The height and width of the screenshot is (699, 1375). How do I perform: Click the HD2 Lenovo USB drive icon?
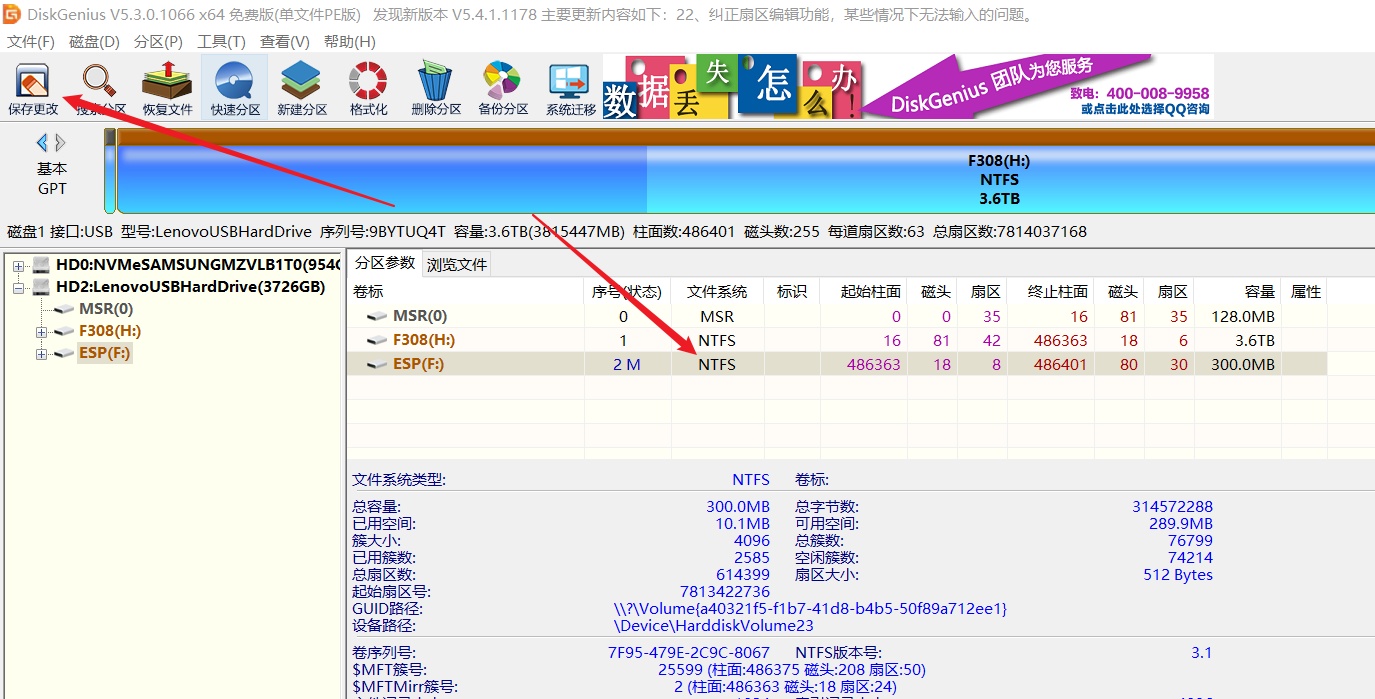[x=41, y=287]
